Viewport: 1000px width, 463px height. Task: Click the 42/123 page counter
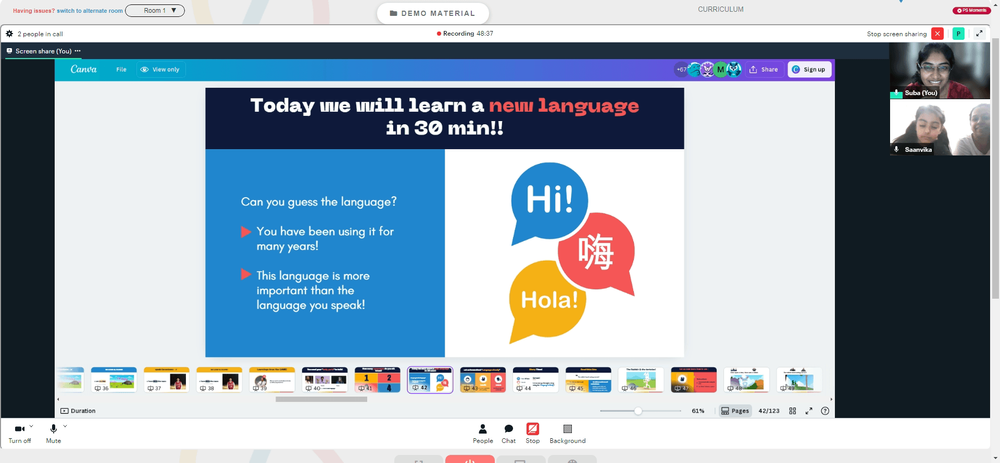click(x=769, y=411)
